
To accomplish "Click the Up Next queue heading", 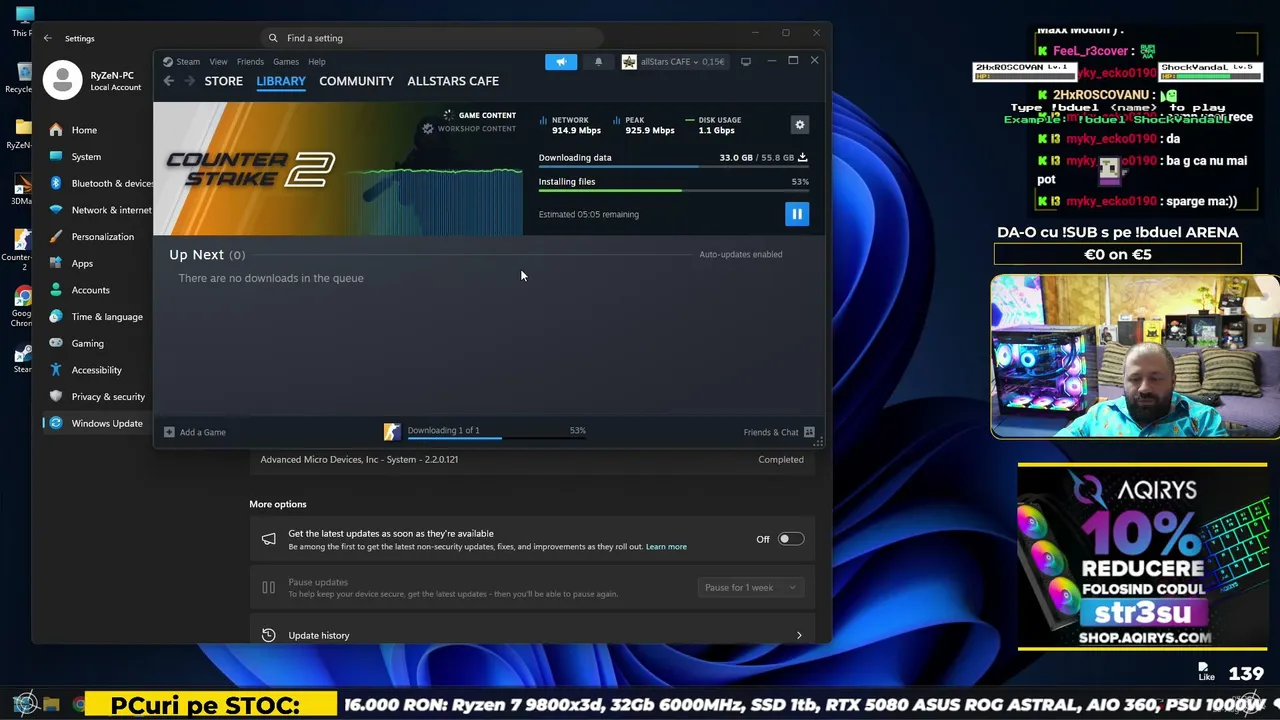I will 207,255.
